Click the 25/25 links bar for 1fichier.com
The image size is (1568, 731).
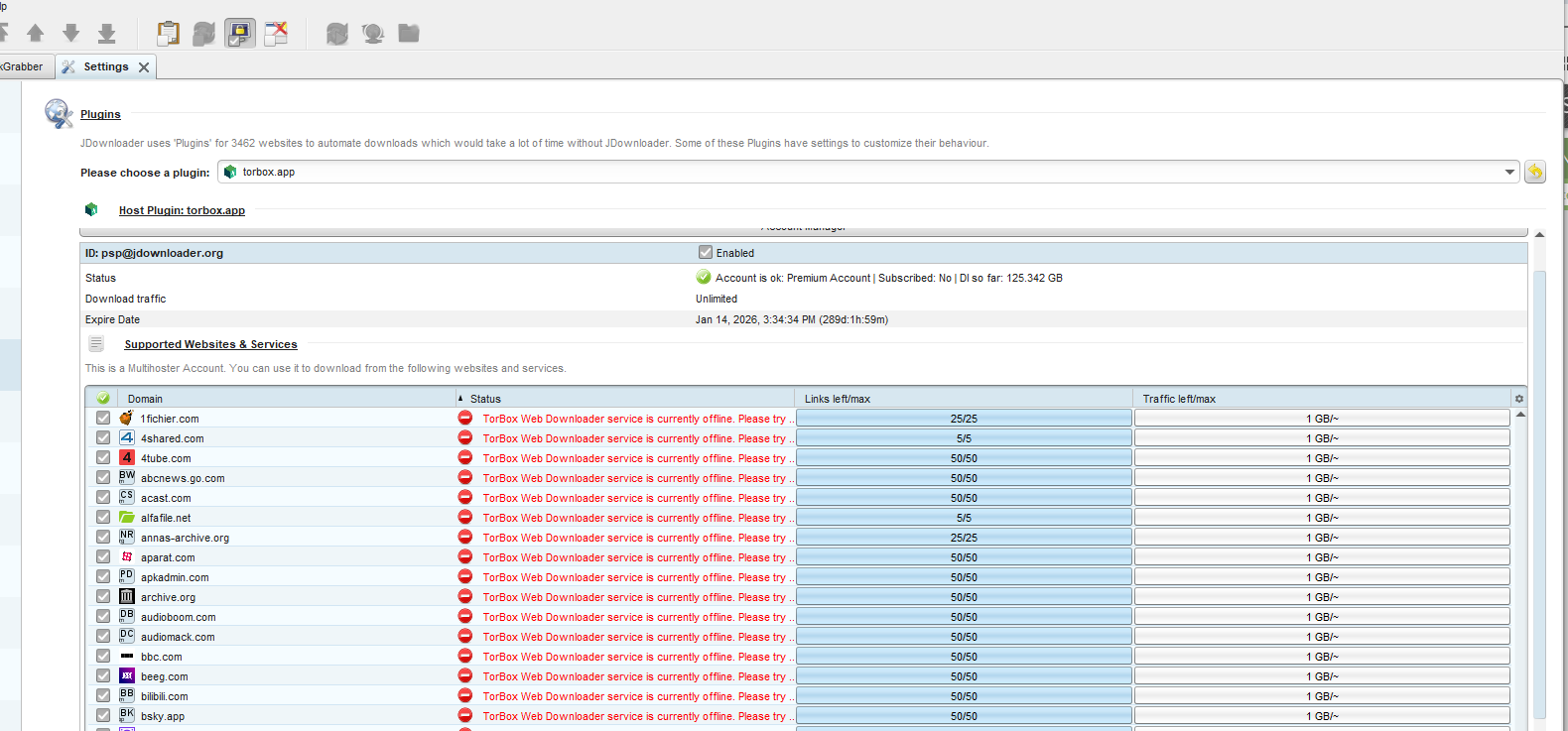pyautogui.click(x=964, y=419)
